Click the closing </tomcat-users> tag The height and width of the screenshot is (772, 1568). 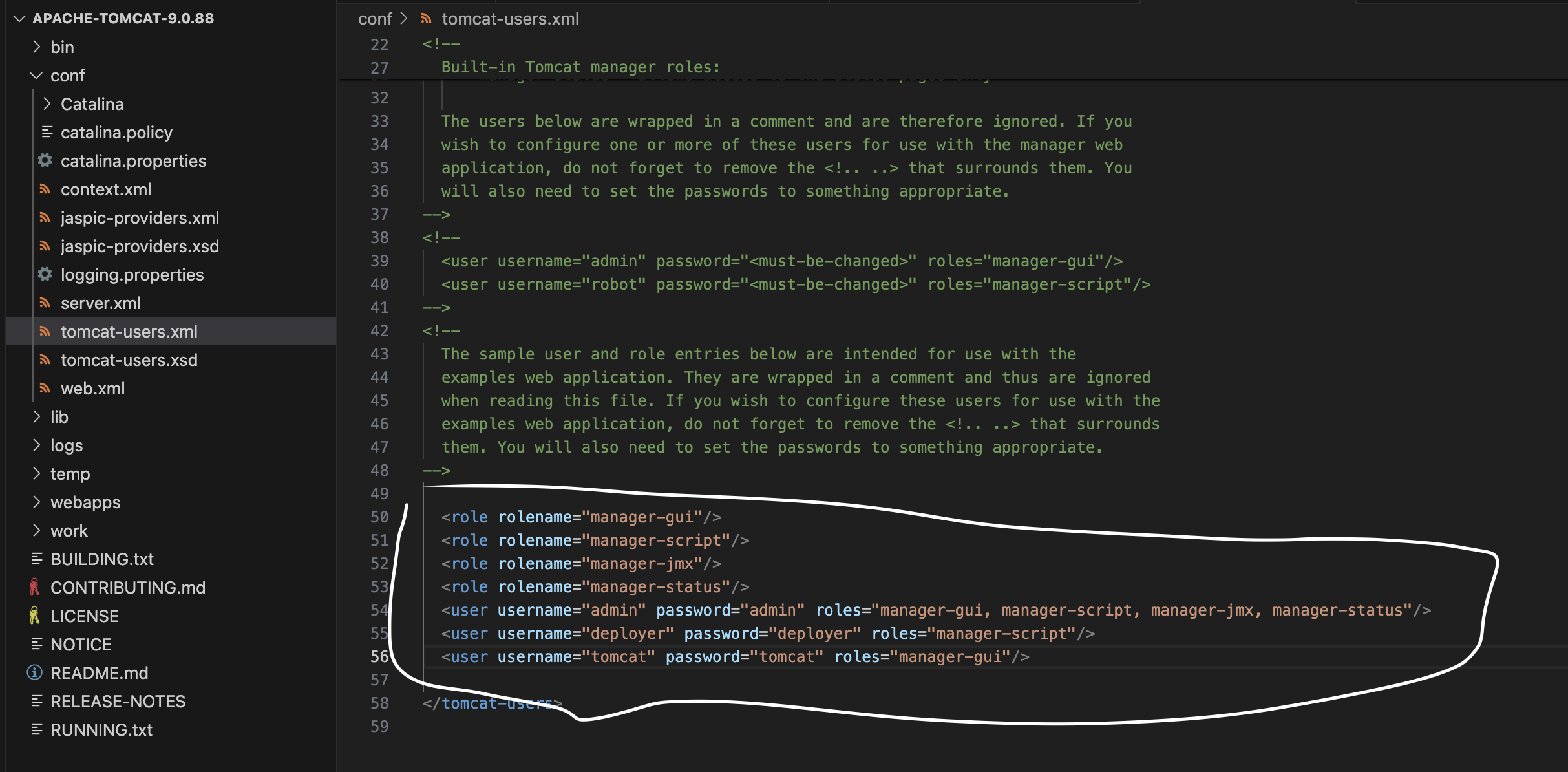[x=493, y=703]
